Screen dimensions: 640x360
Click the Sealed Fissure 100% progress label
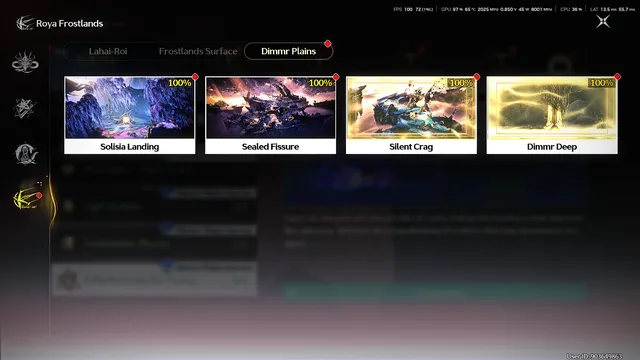click(x=320, y=83)
